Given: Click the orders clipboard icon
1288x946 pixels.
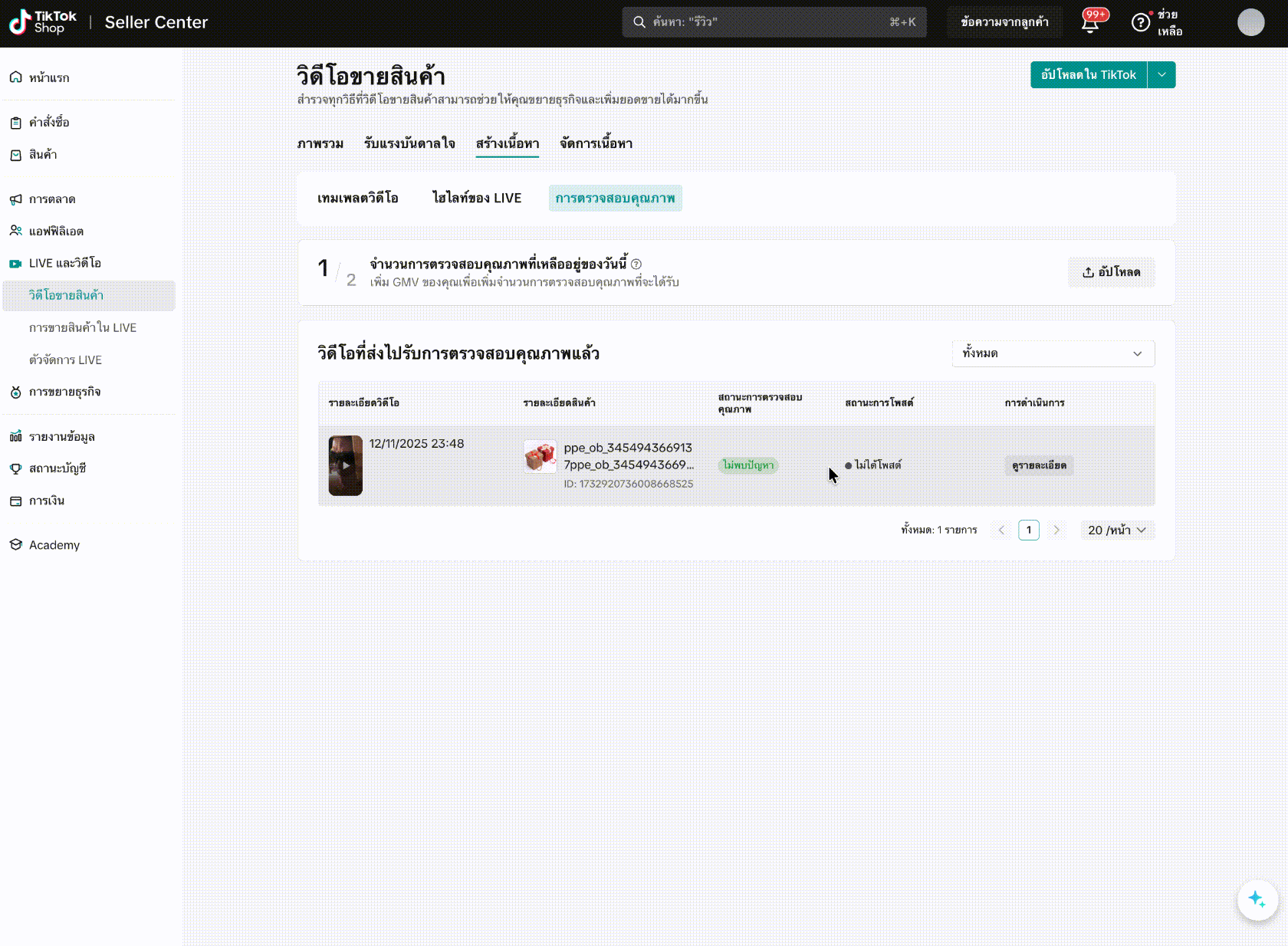Looking at the screenshot, I should [15, 123].
